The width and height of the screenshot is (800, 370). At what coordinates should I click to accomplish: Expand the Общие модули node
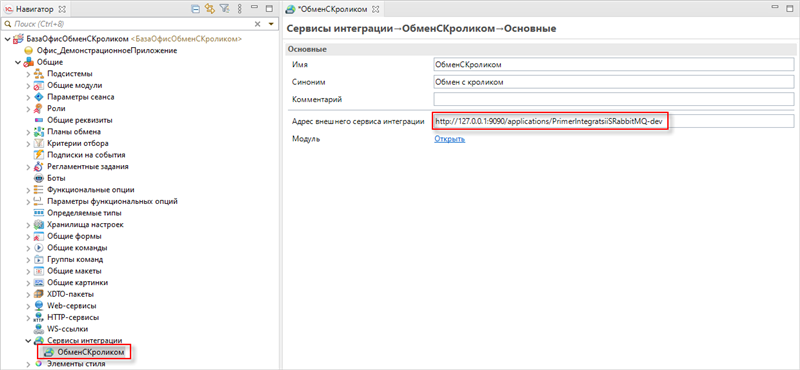[29, 86]
